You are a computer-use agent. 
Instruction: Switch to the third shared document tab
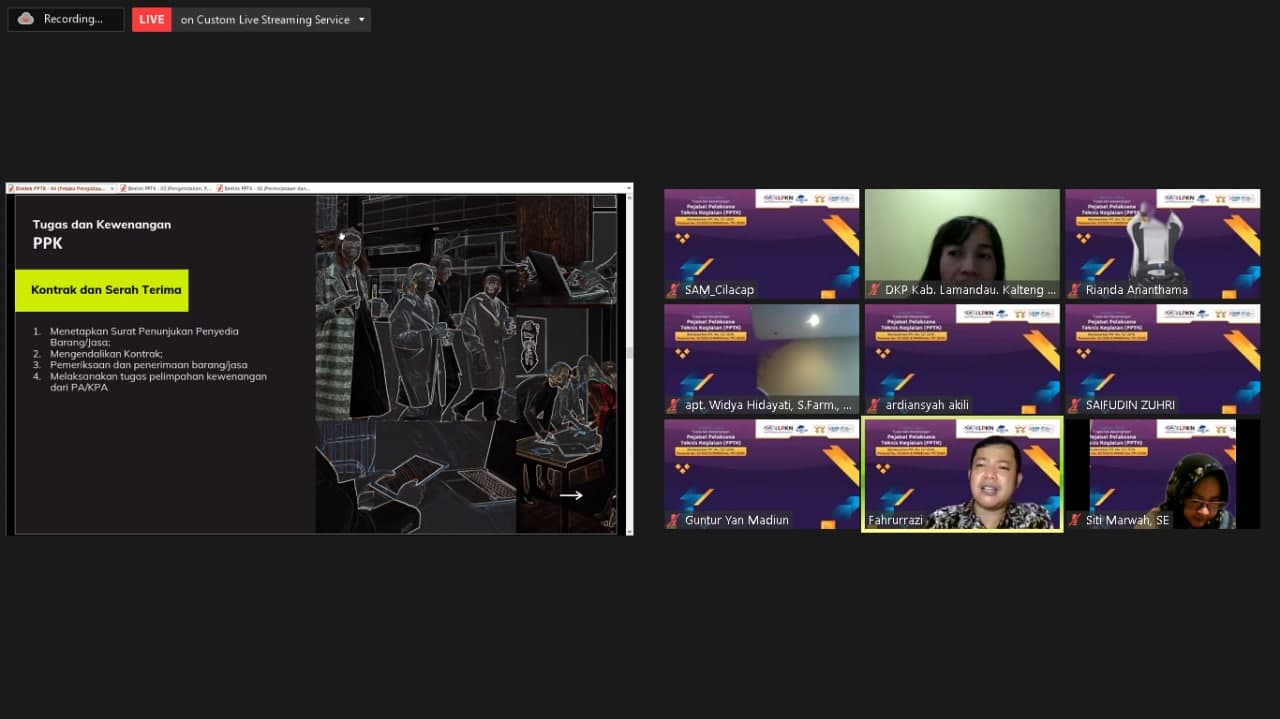pos(265,188)
